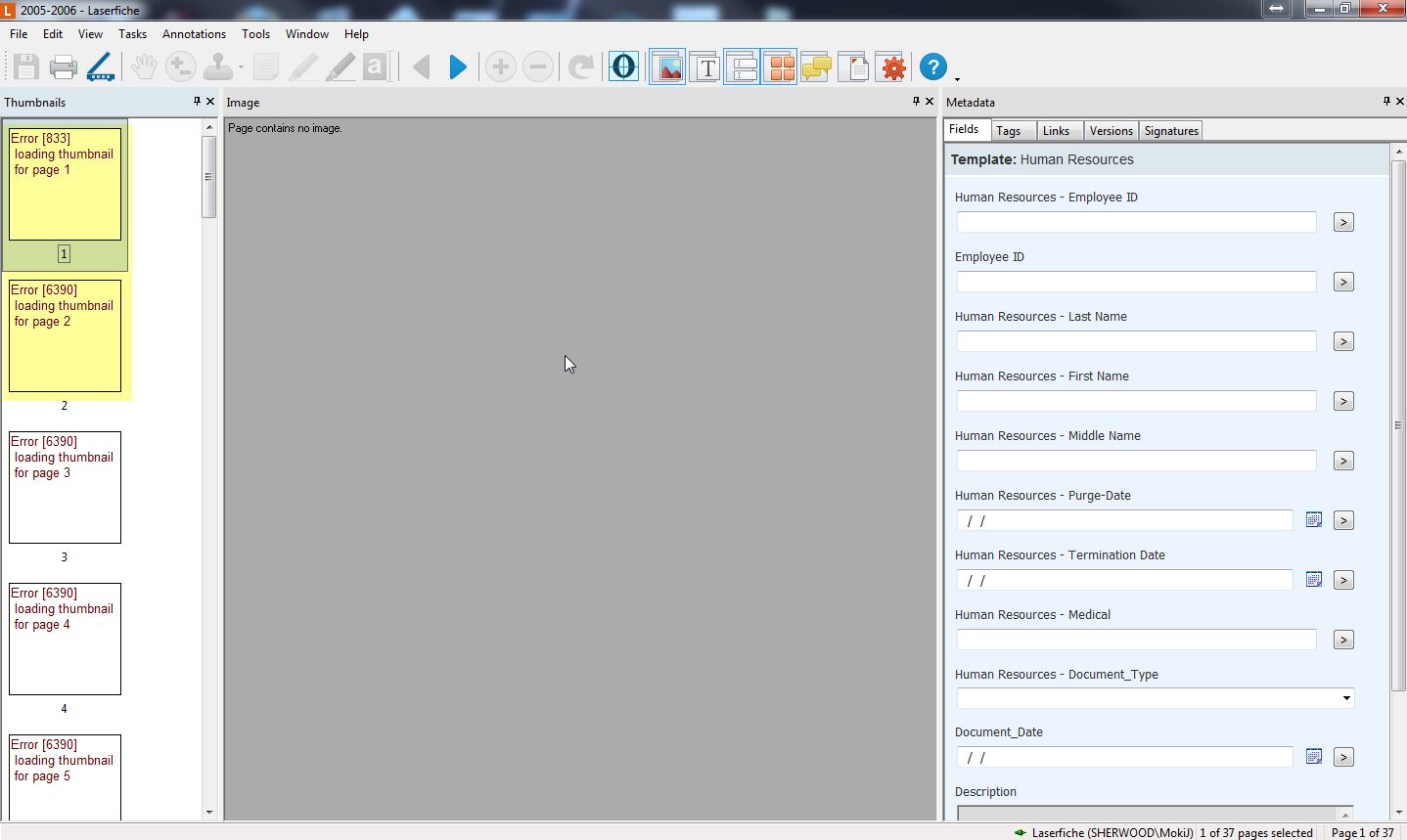Open the Edit menu
This screenshot has width=1407, height=840.
pos(53,33)
